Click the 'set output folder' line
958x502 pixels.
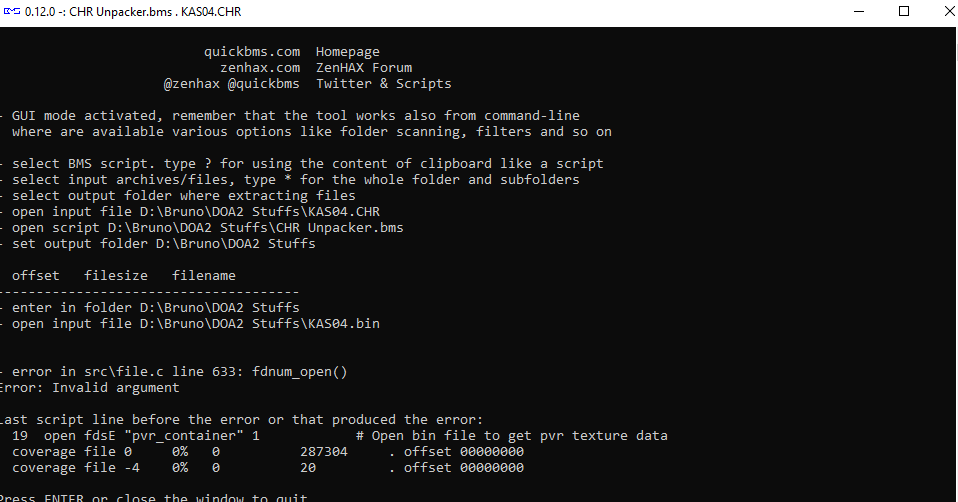[x=158, y=243]
